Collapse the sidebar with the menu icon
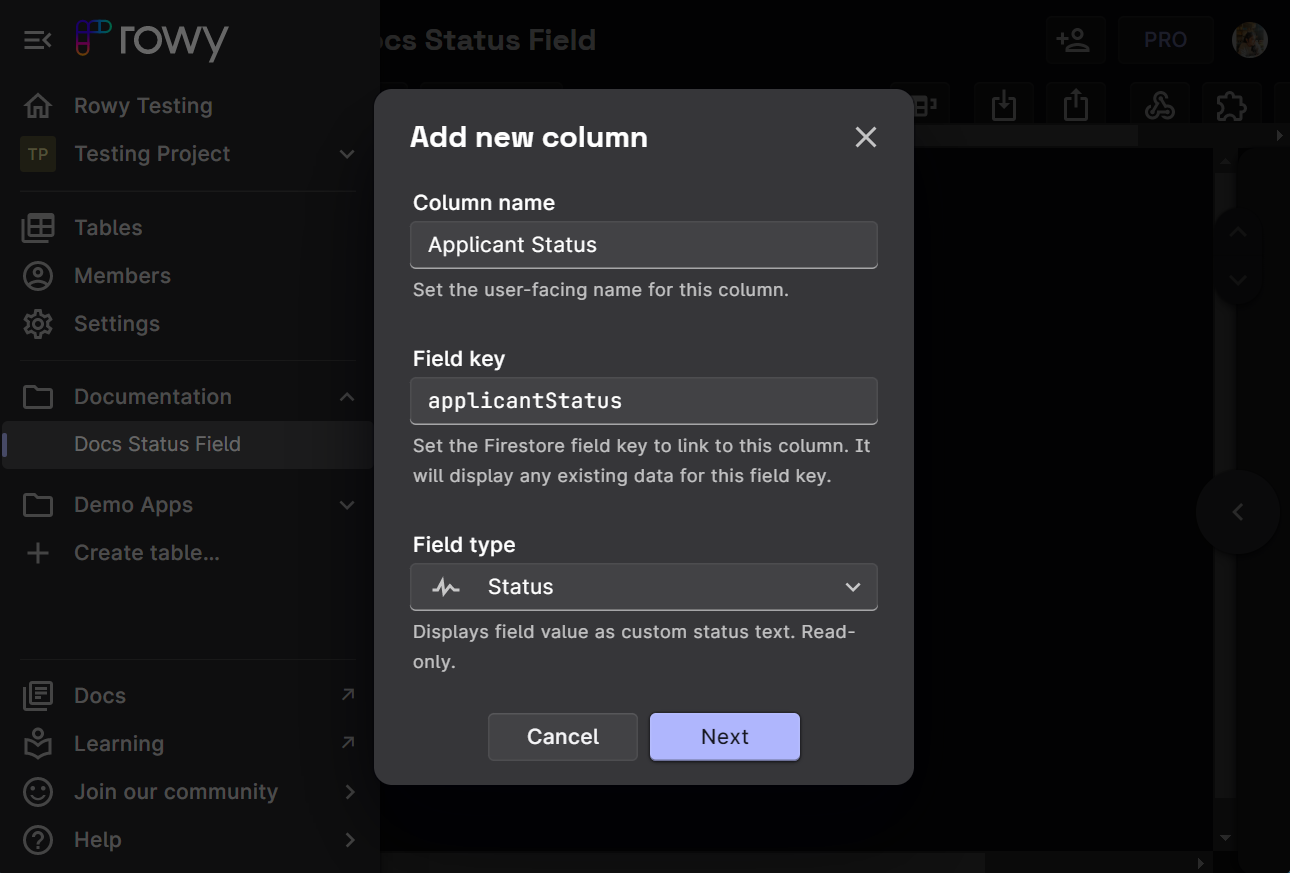The image size is (1290, 873). (37, 40)
